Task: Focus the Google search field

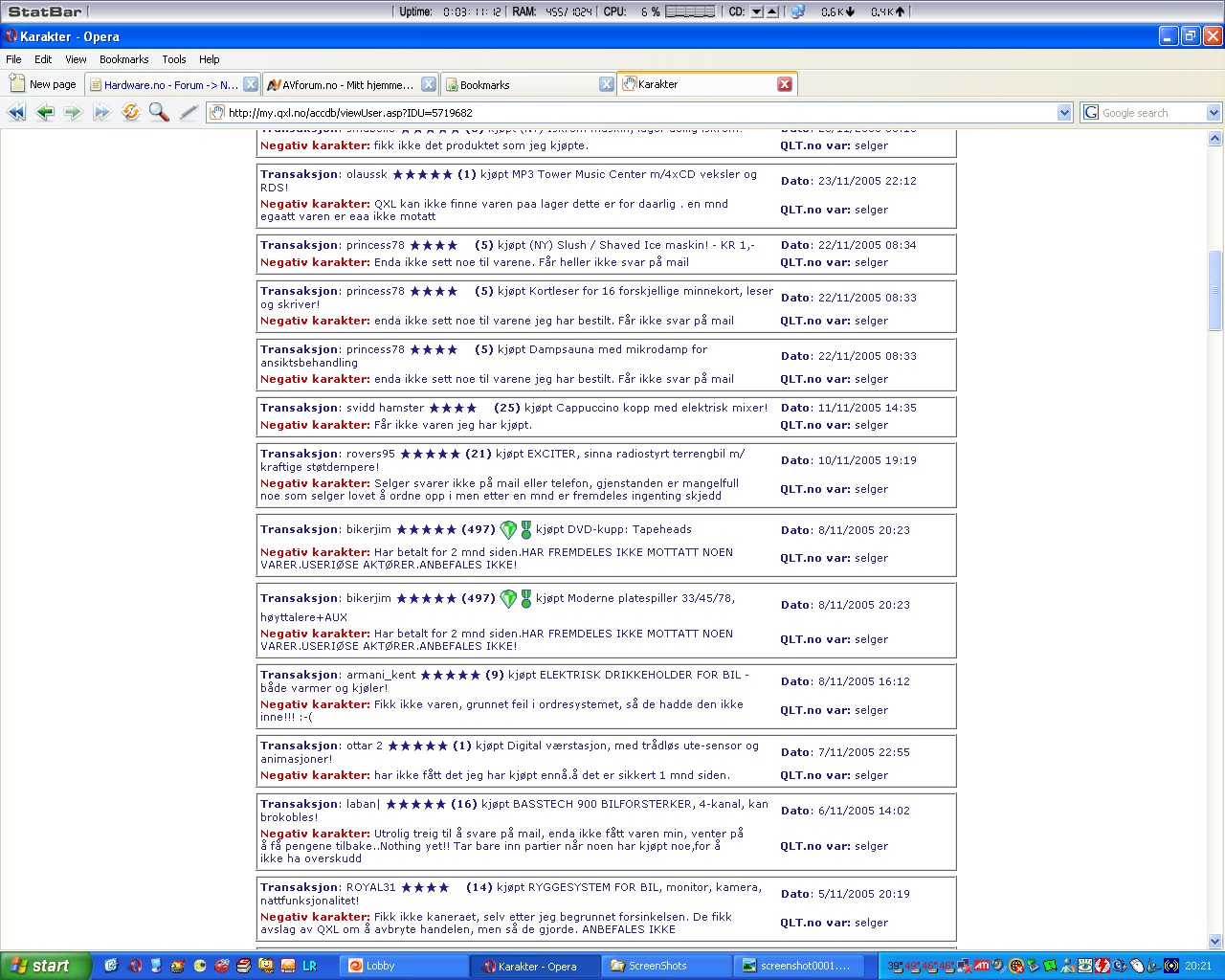Action: coord(1152,113)
